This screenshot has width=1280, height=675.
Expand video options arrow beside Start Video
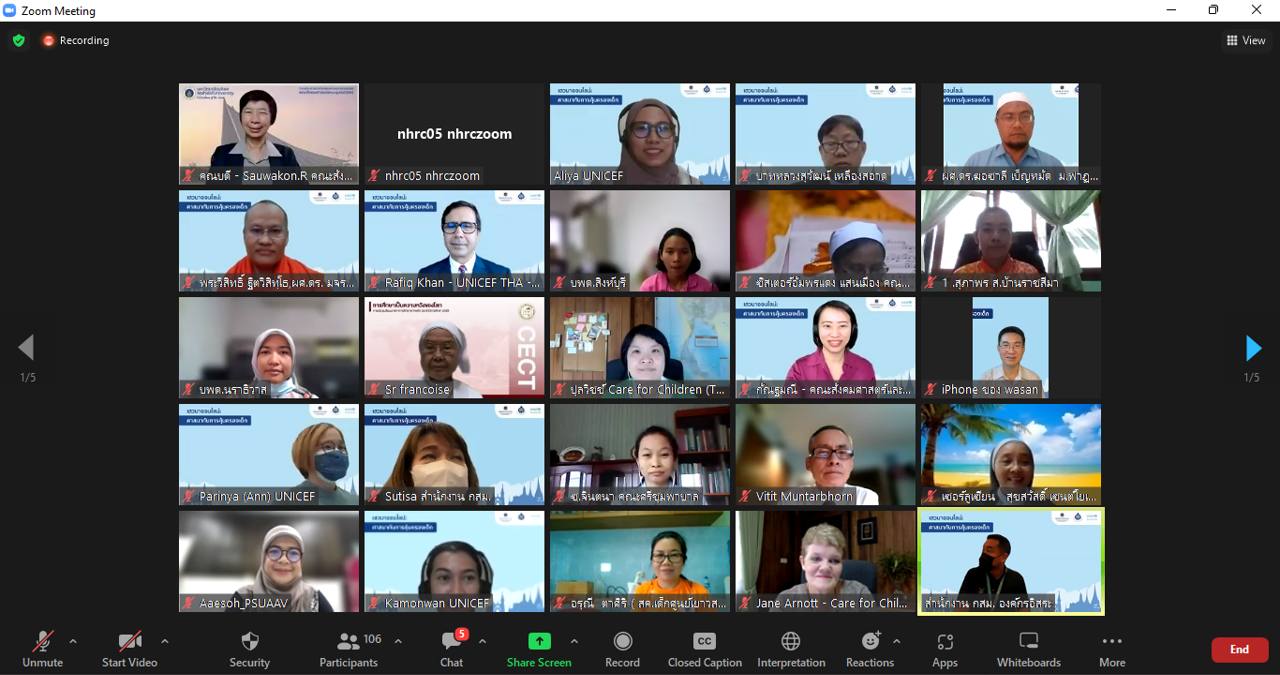tap(164, 641)
